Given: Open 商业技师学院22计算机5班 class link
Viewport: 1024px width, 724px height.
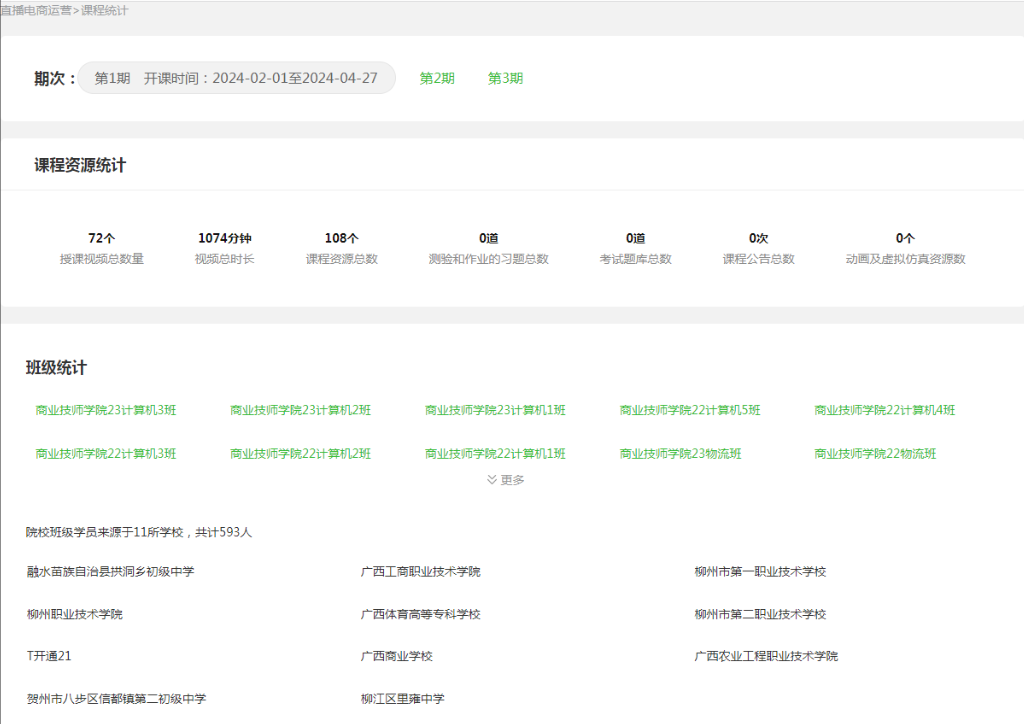Looking at the screenshot, I should (690, 410).
